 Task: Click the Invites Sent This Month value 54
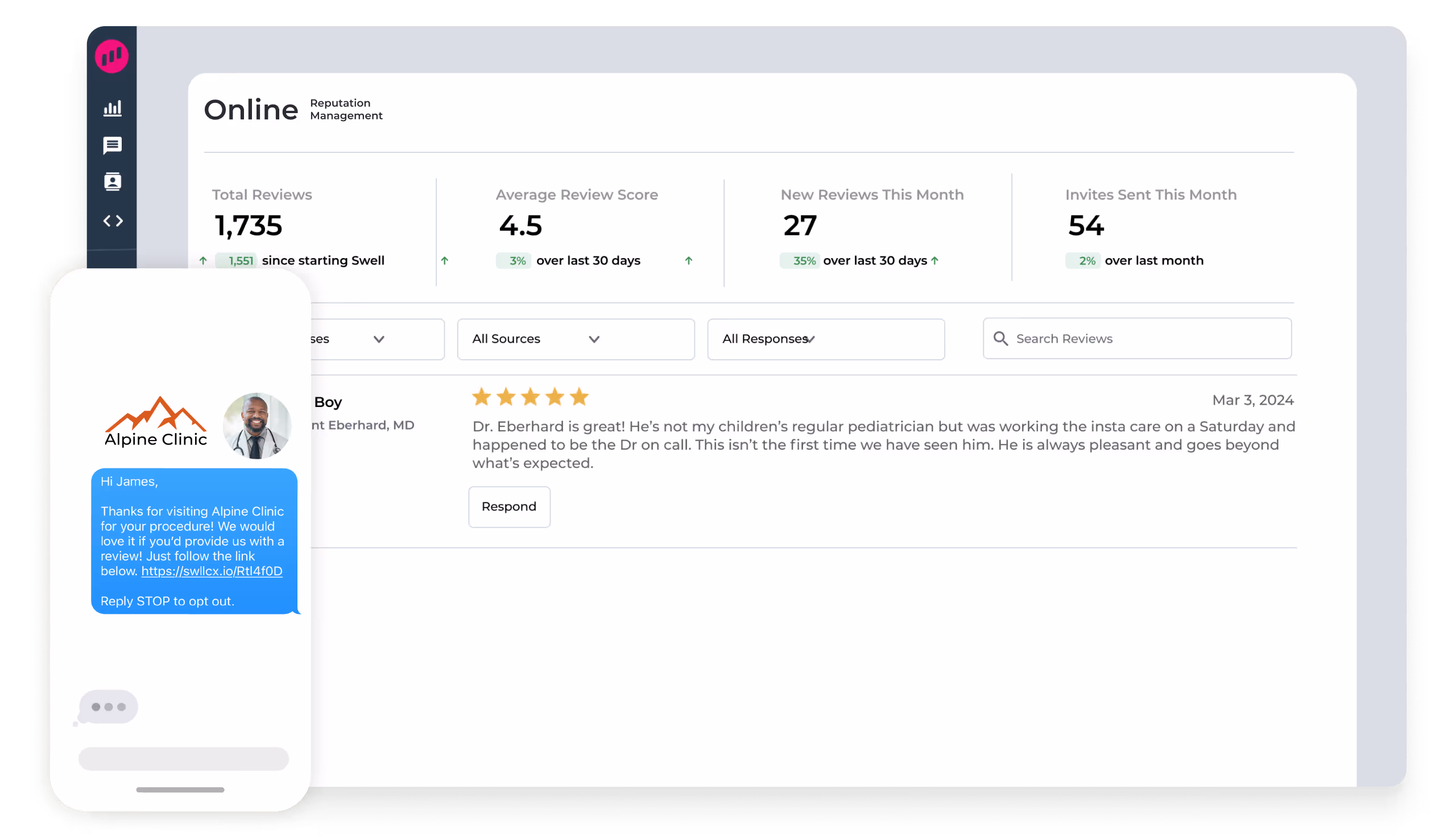tap(1086, 226)
